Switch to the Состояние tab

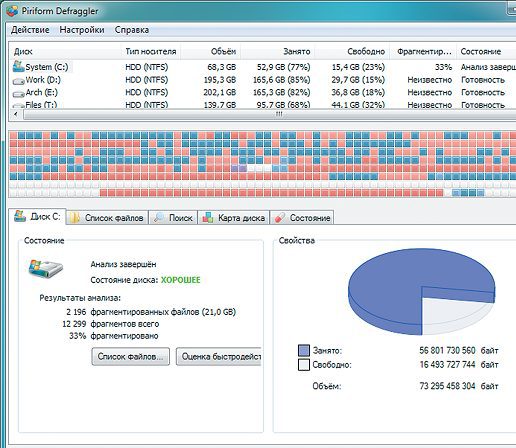coord(301,218)
